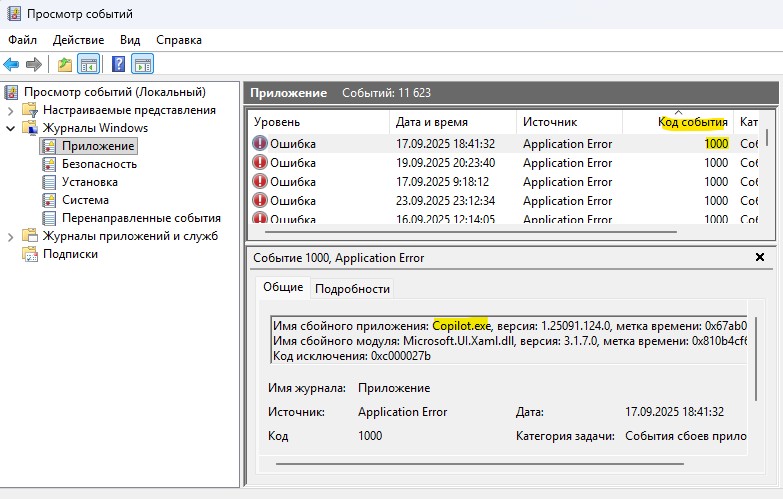Switch to the Подробности tab
This screenshot has height=499, width=783.
(352, 288)
